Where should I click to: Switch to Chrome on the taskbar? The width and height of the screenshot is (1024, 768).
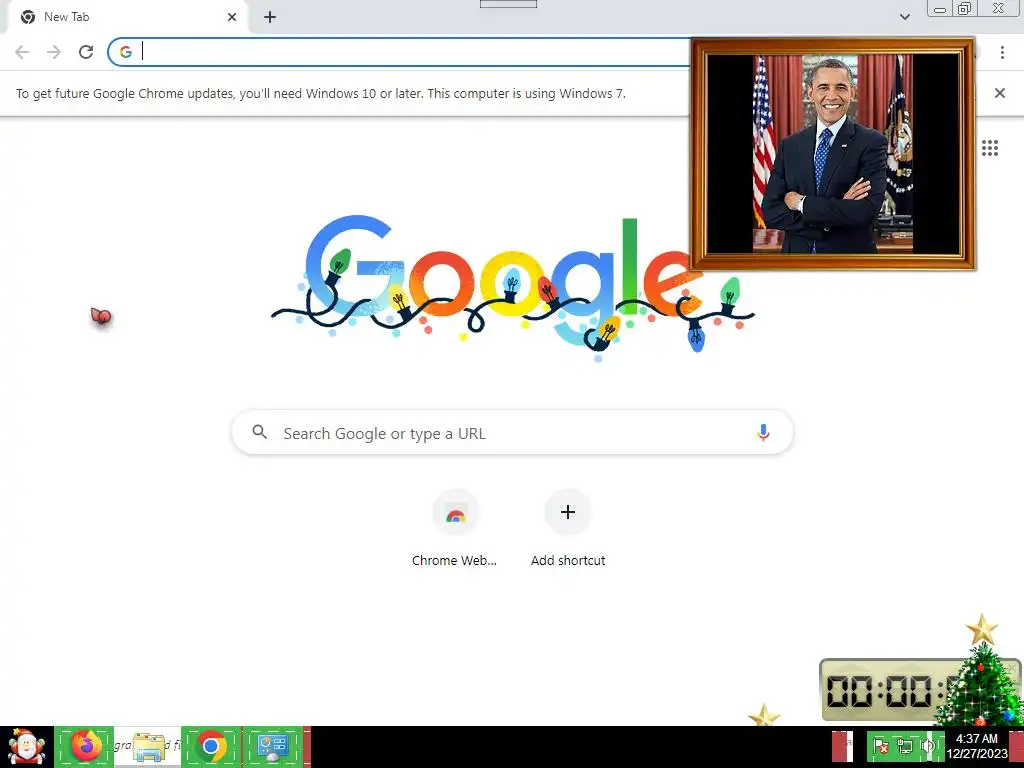click(212, 747)
